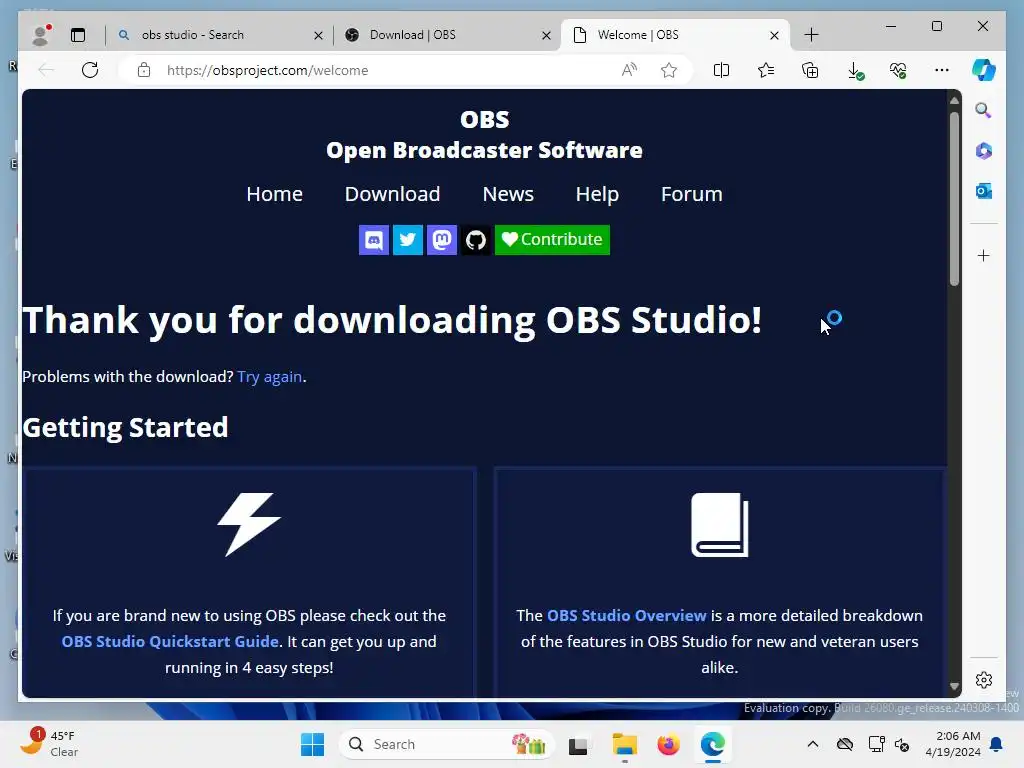
Task: Open the weather widget showing 45°F
Action: (x=49, y=744)
